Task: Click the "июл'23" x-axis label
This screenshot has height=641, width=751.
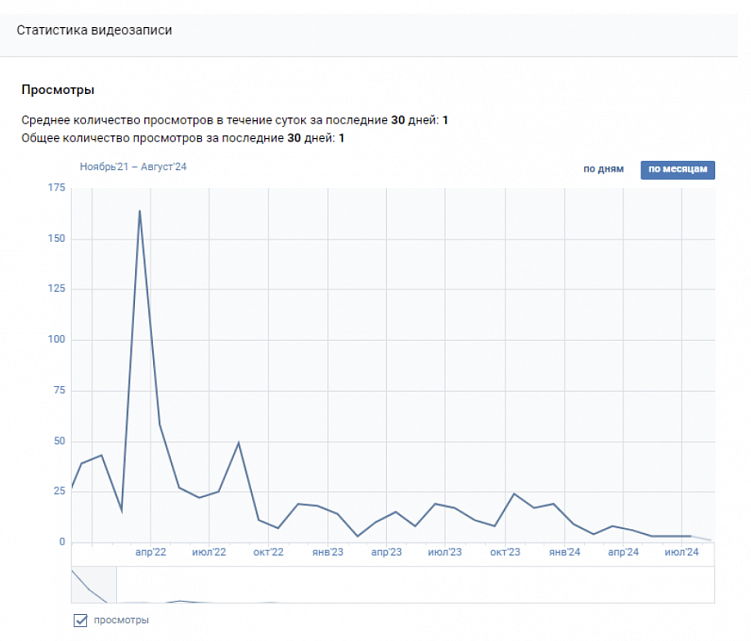Action: click(x=445, y=552)
